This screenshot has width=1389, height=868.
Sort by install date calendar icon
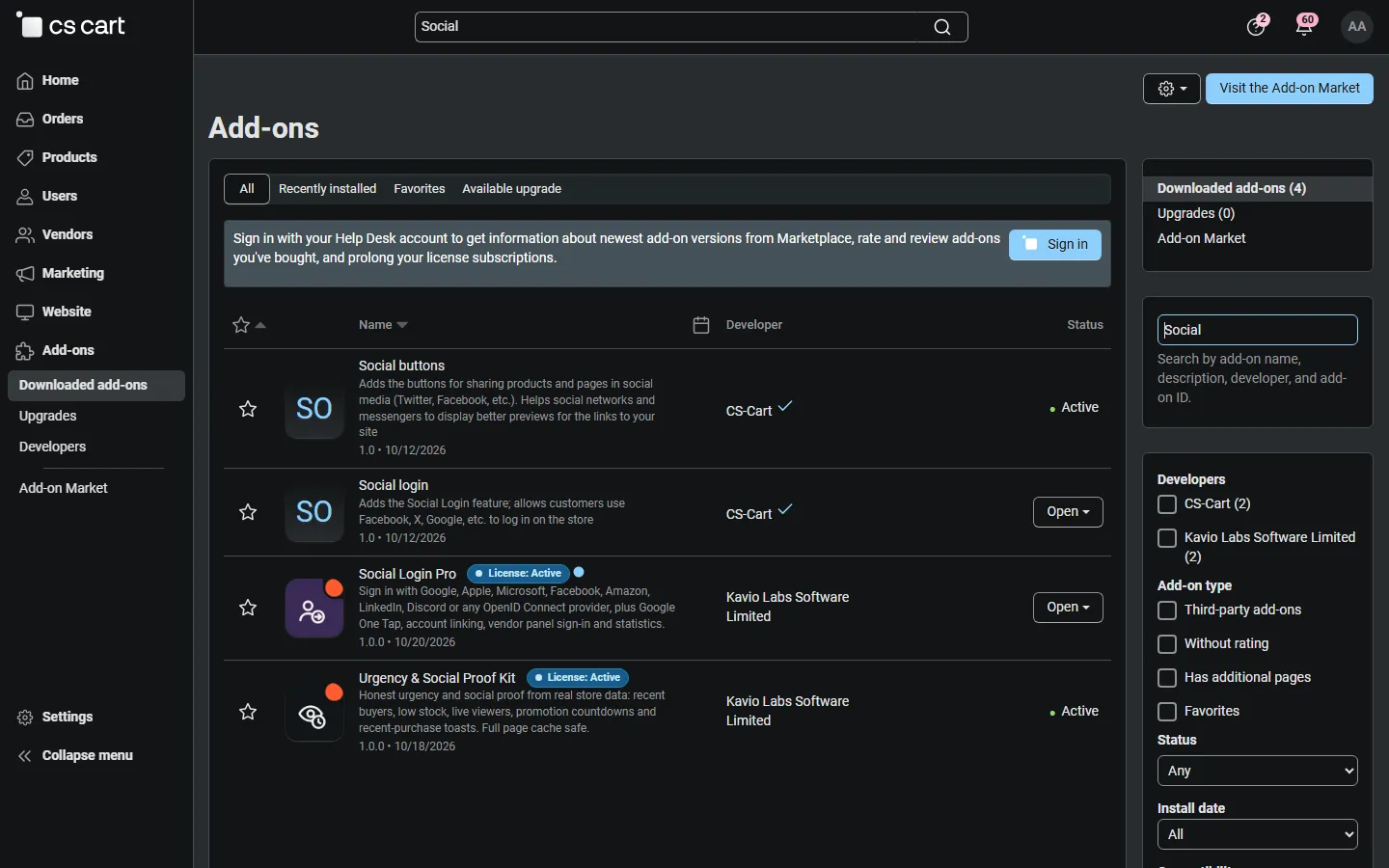pos(701,325)
